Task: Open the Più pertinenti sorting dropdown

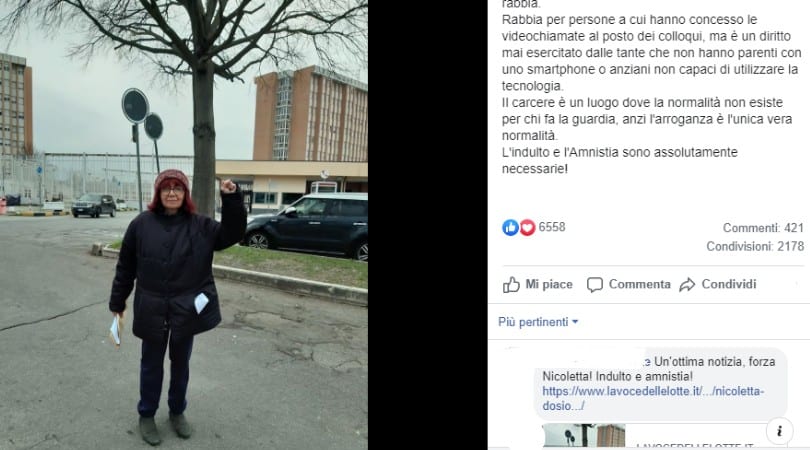Action: coord(538,322)
